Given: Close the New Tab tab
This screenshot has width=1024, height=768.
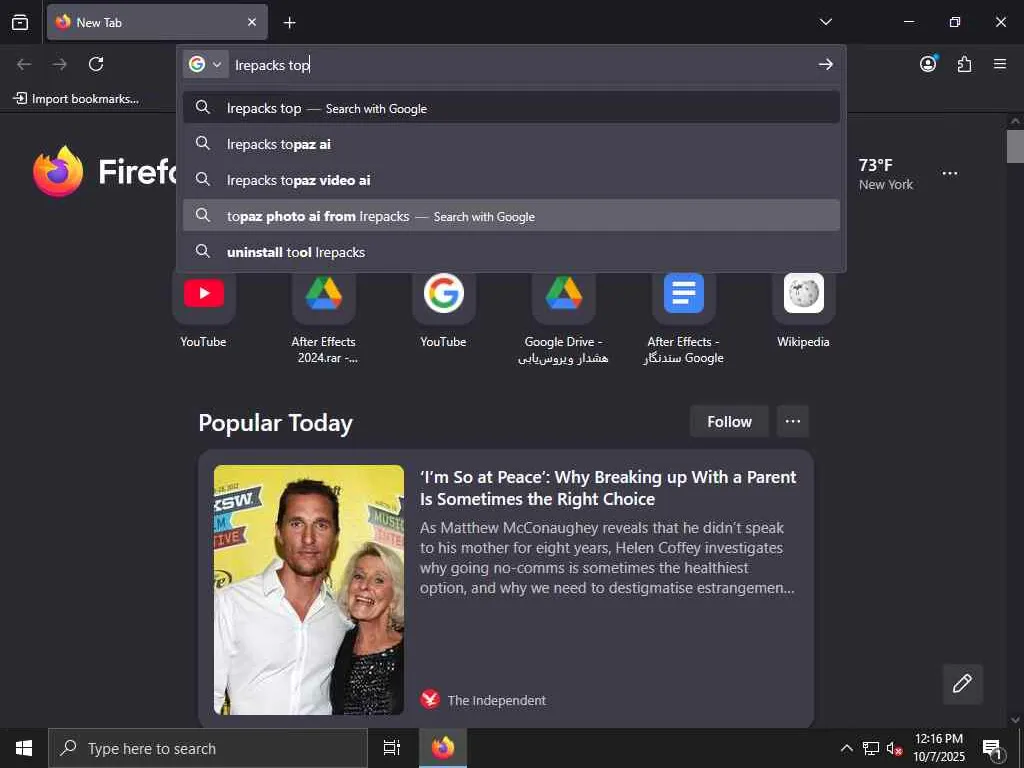Looking at the screenshot, I should (x=252, y=22).
